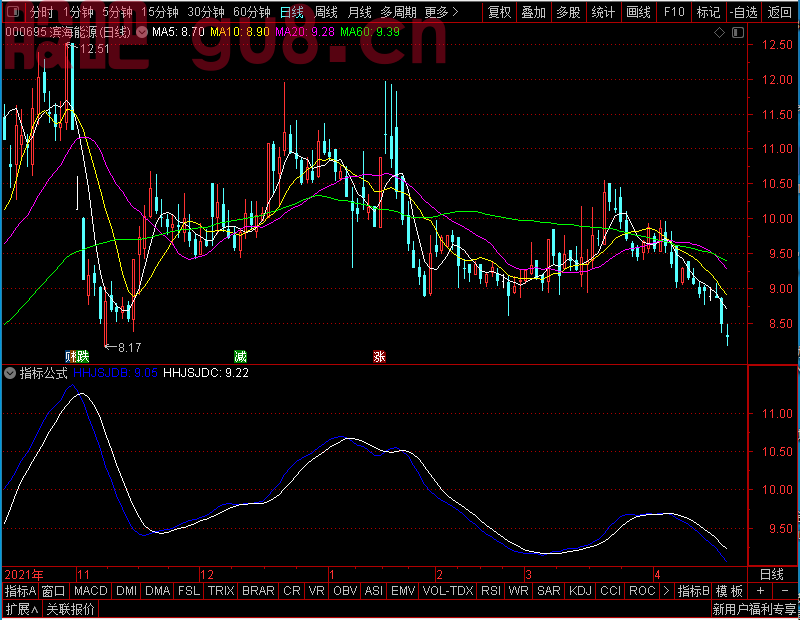The width and height of the screenshot is (800, 620).
Task: Click the 返回 back button
Action: click(780, 12)
